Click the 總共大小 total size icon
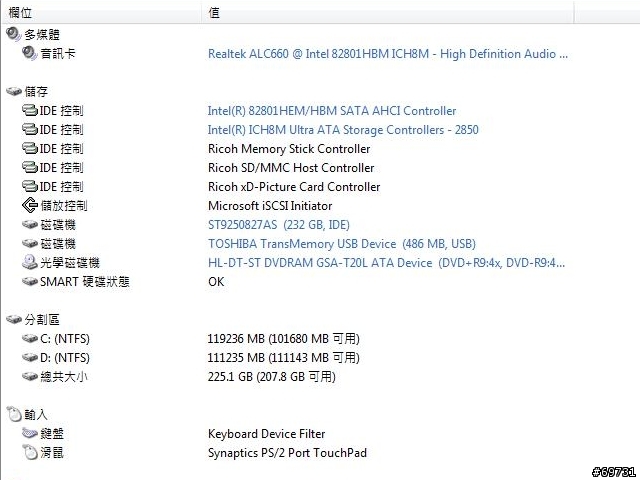The width and height of the screenshot is (640, 480). coord(30,376)
